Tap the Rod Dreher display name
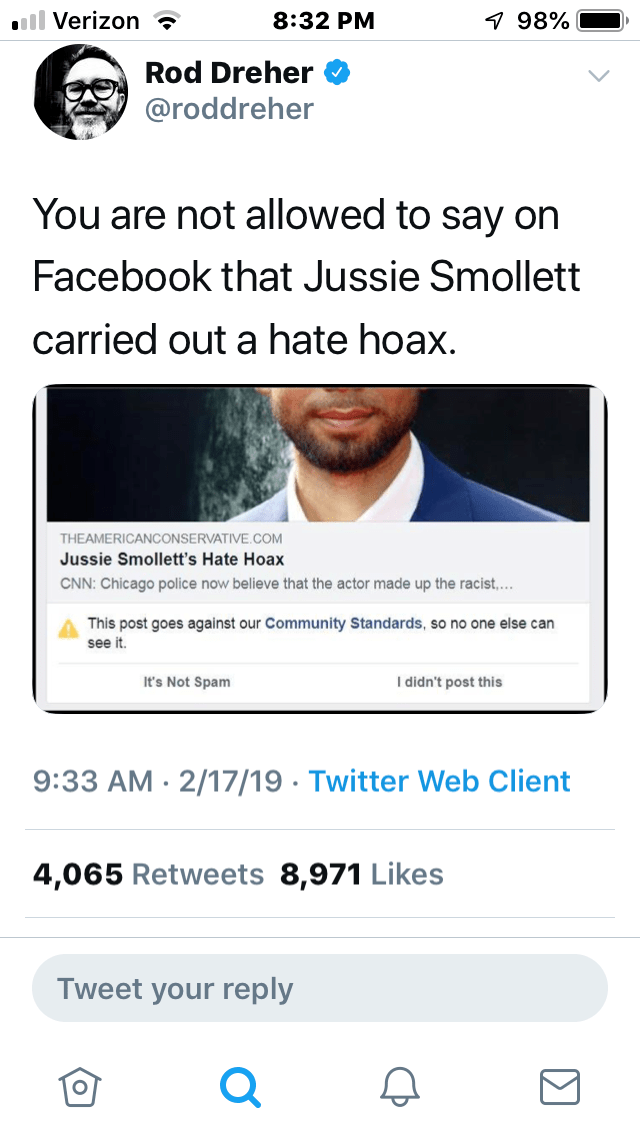 (229, 73)
